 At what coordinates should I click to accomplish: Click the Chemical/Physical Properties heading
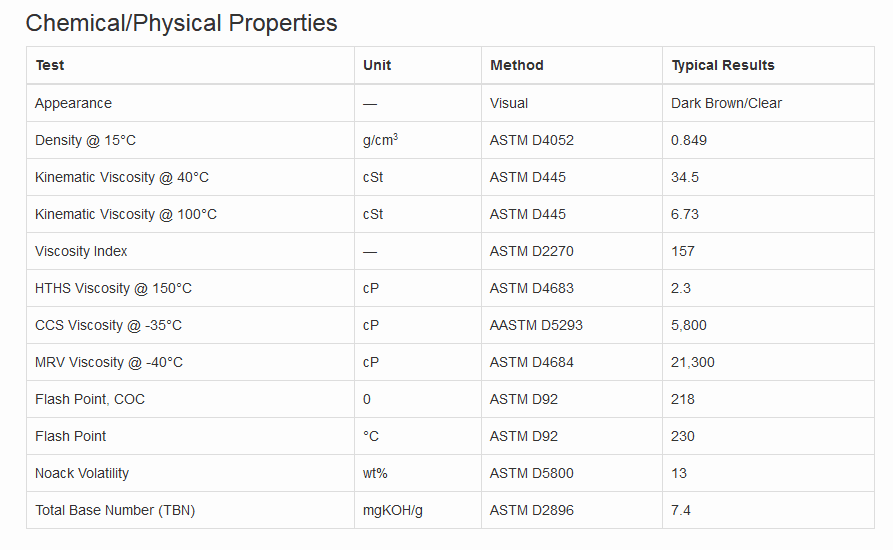tap(181, 23)
